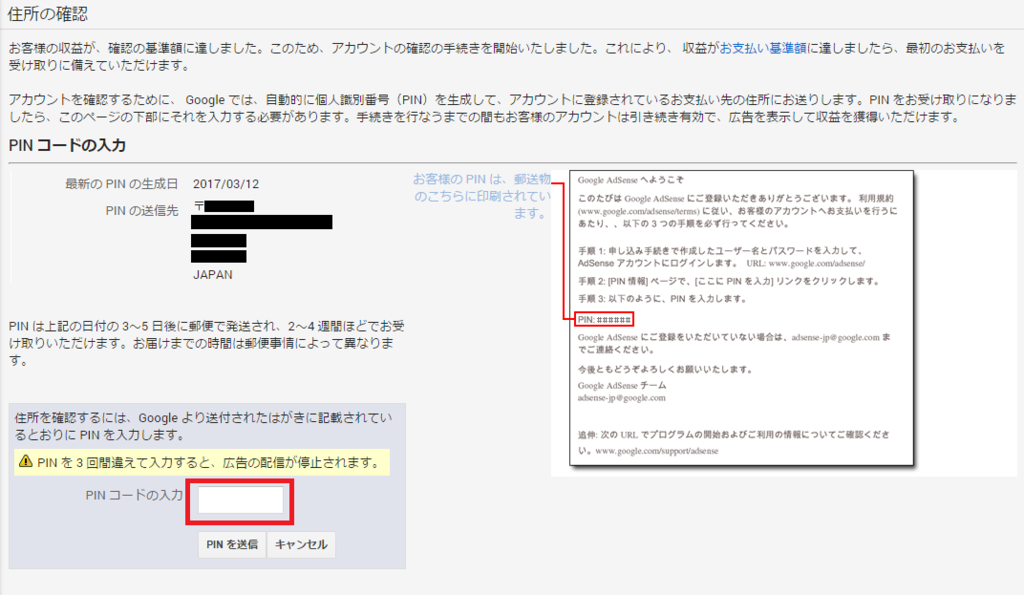The image size is (1024, 595).
Task: Click the 住所の確認 page heading
Action: [x=48, y=14]
